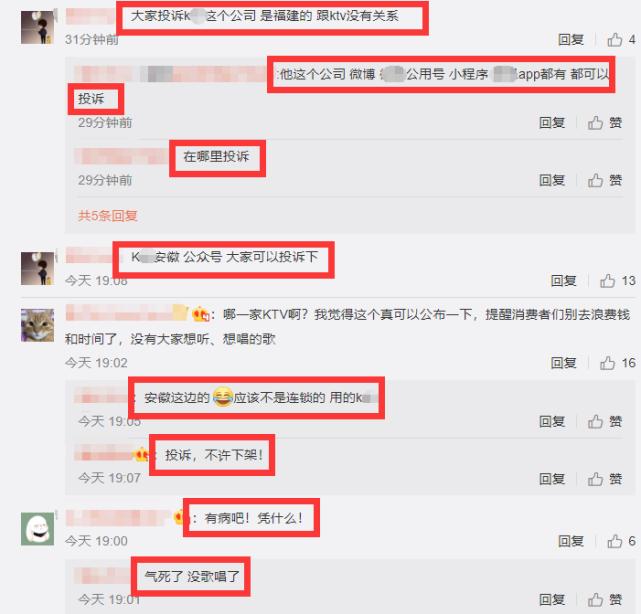Reply to the comment posted 31分钟前
The image size is (641, 614).
point(571,40)
